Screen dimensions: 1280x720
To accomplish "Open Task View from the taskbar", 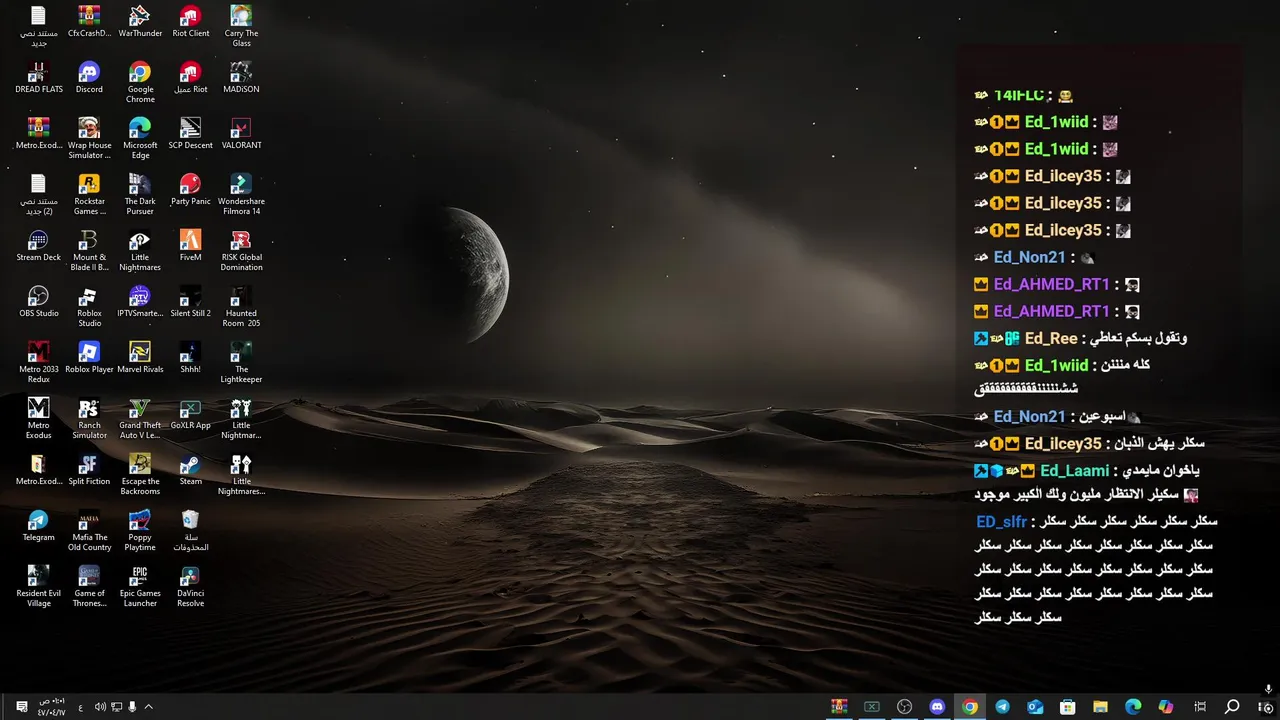I will 1200,707.
